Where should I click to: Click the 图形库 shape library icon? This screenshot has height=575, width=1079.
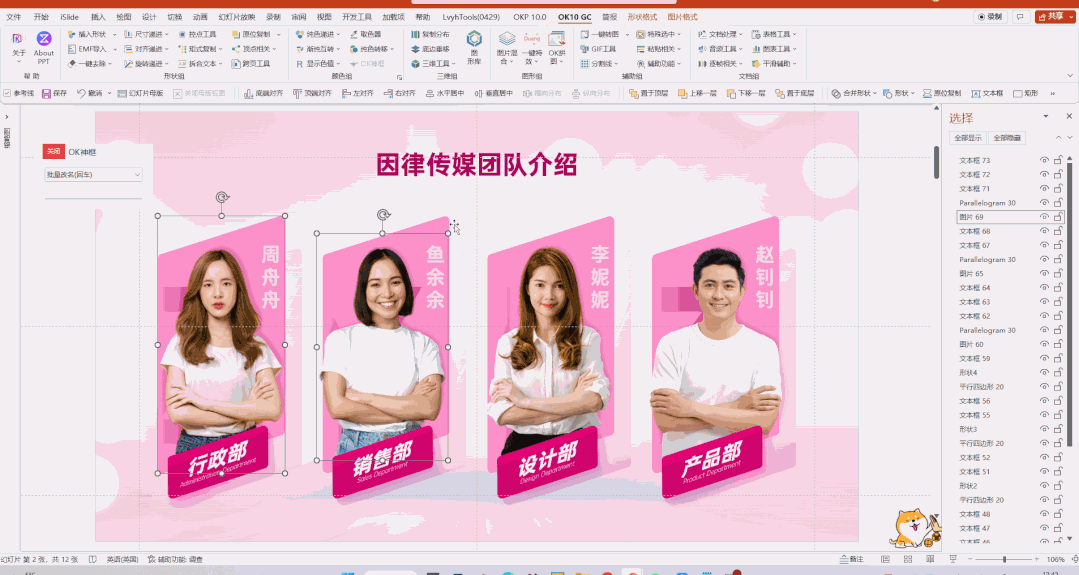474,47
